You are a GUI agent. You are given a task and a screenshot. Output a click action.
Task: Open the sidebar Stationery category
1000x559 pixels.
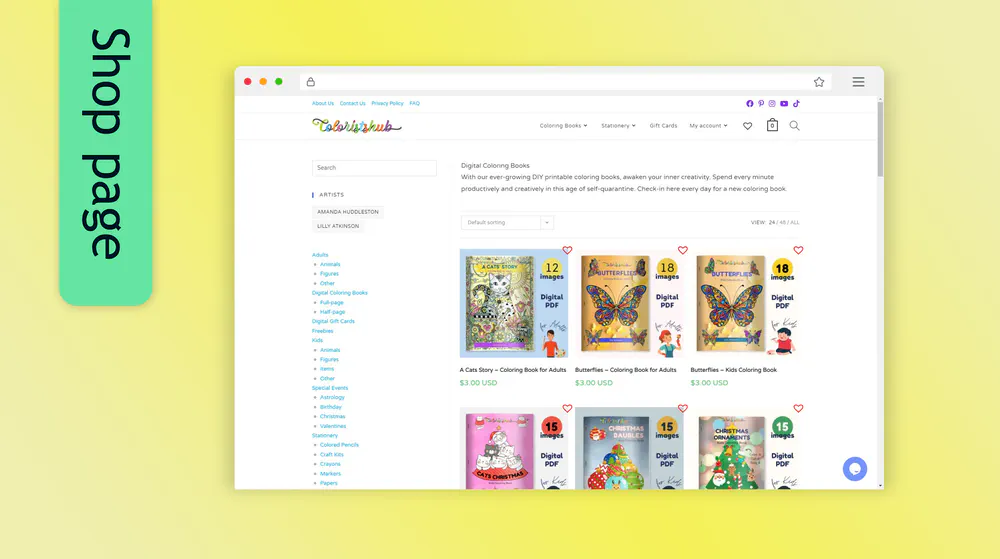coord(325,435)
